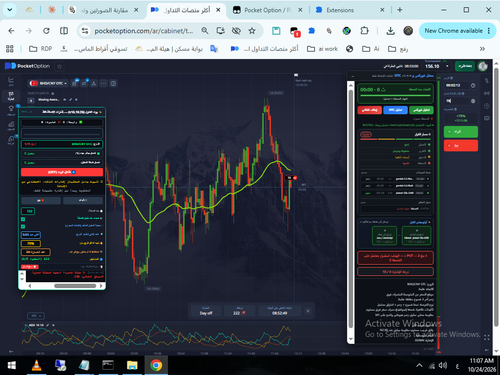
Task: Toggle the second checked checkbox in bot panel
Action: [23, 227]
